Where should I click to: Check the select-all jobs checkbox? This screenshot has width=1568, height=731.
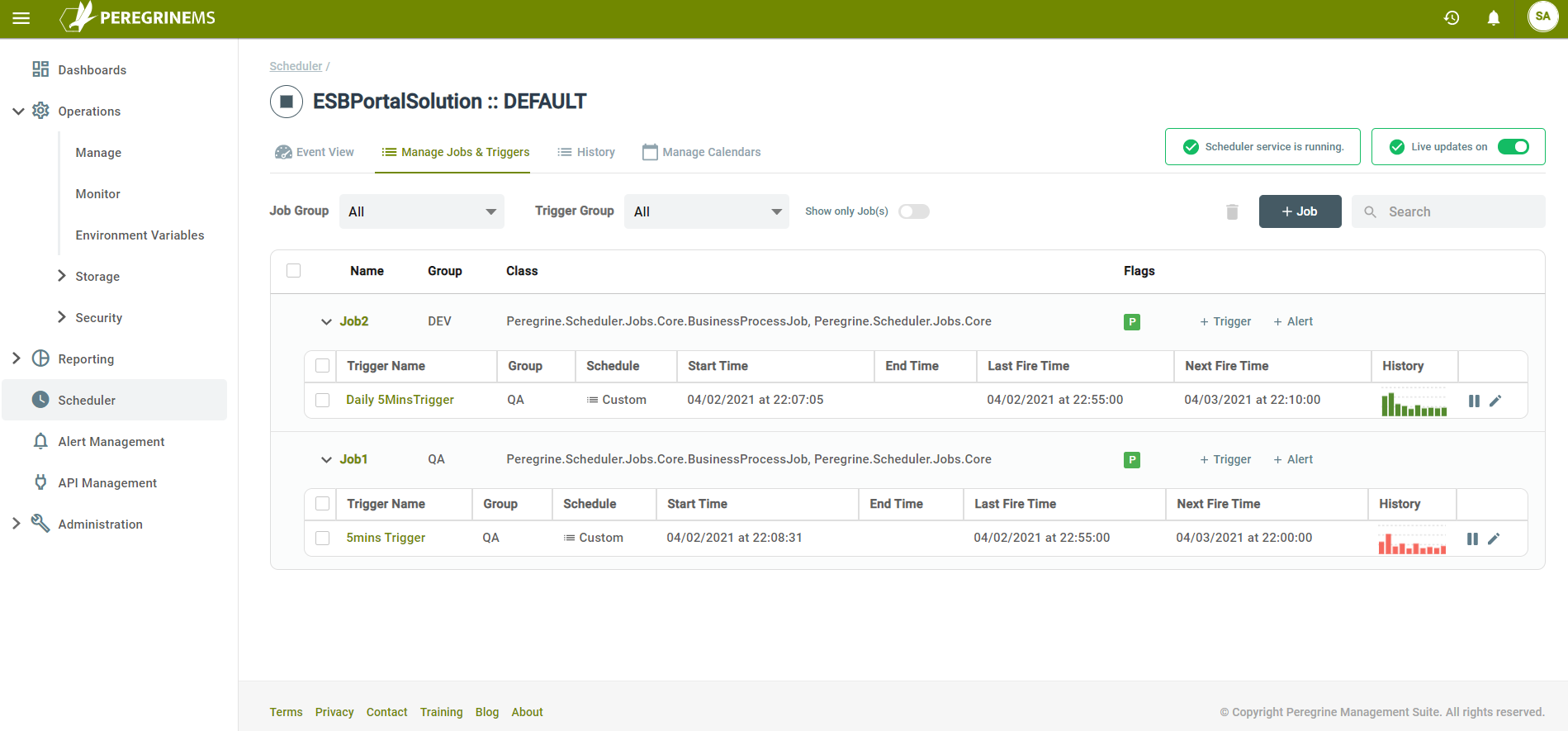(x=293, y=270)
